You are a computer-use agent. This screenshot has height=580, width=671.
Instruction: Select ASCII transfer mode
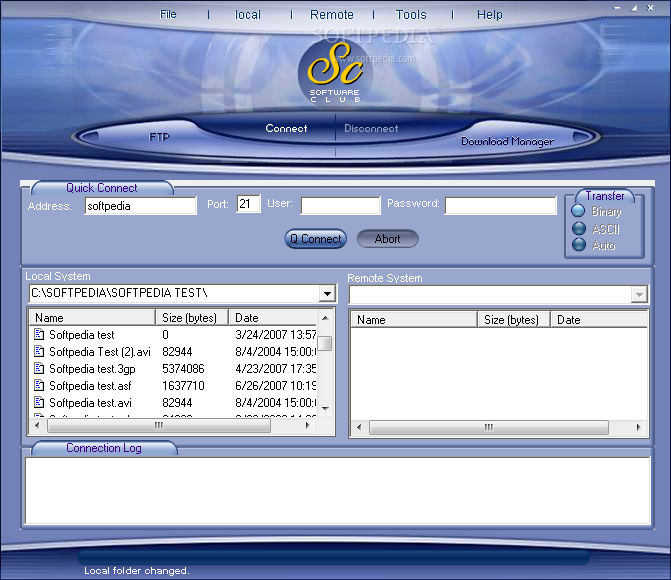(579, 228)
